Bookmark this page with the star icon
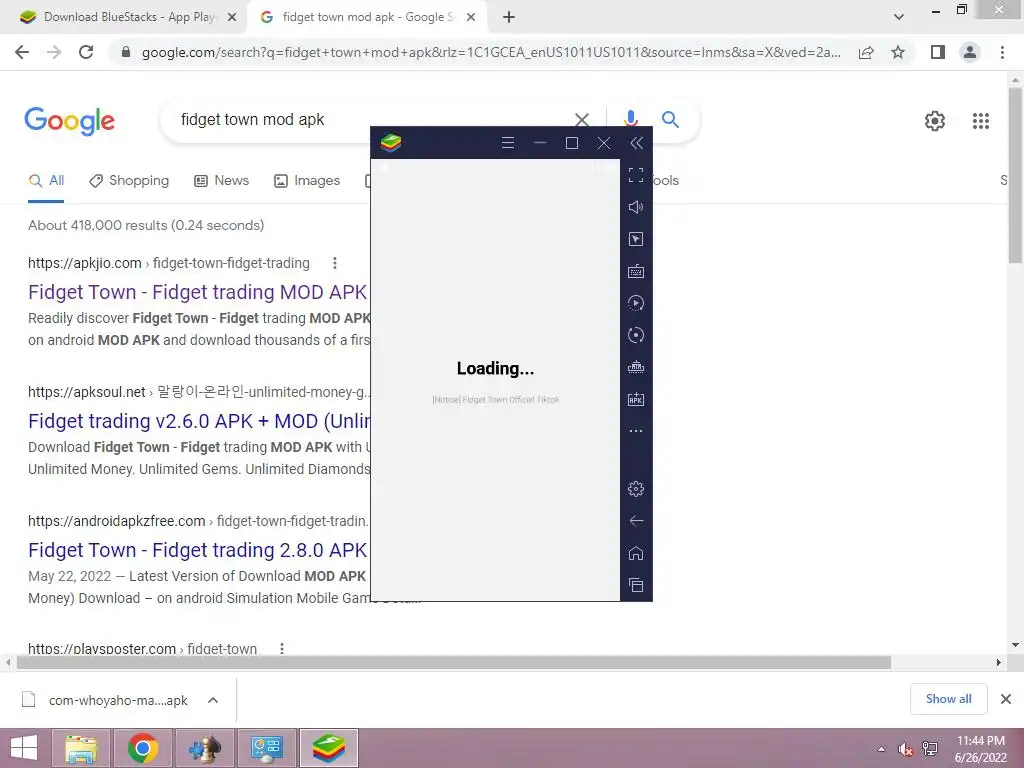 [898, 52]
